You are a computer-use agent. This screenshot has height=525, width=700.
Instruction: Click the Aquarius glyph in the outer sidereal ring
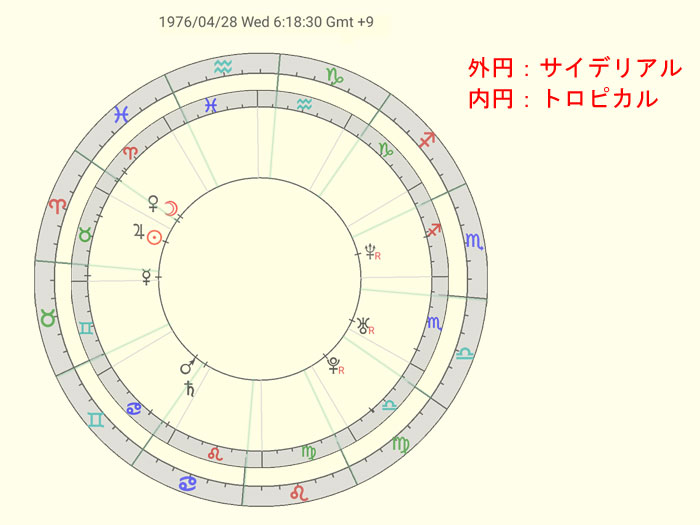(223, 67)
